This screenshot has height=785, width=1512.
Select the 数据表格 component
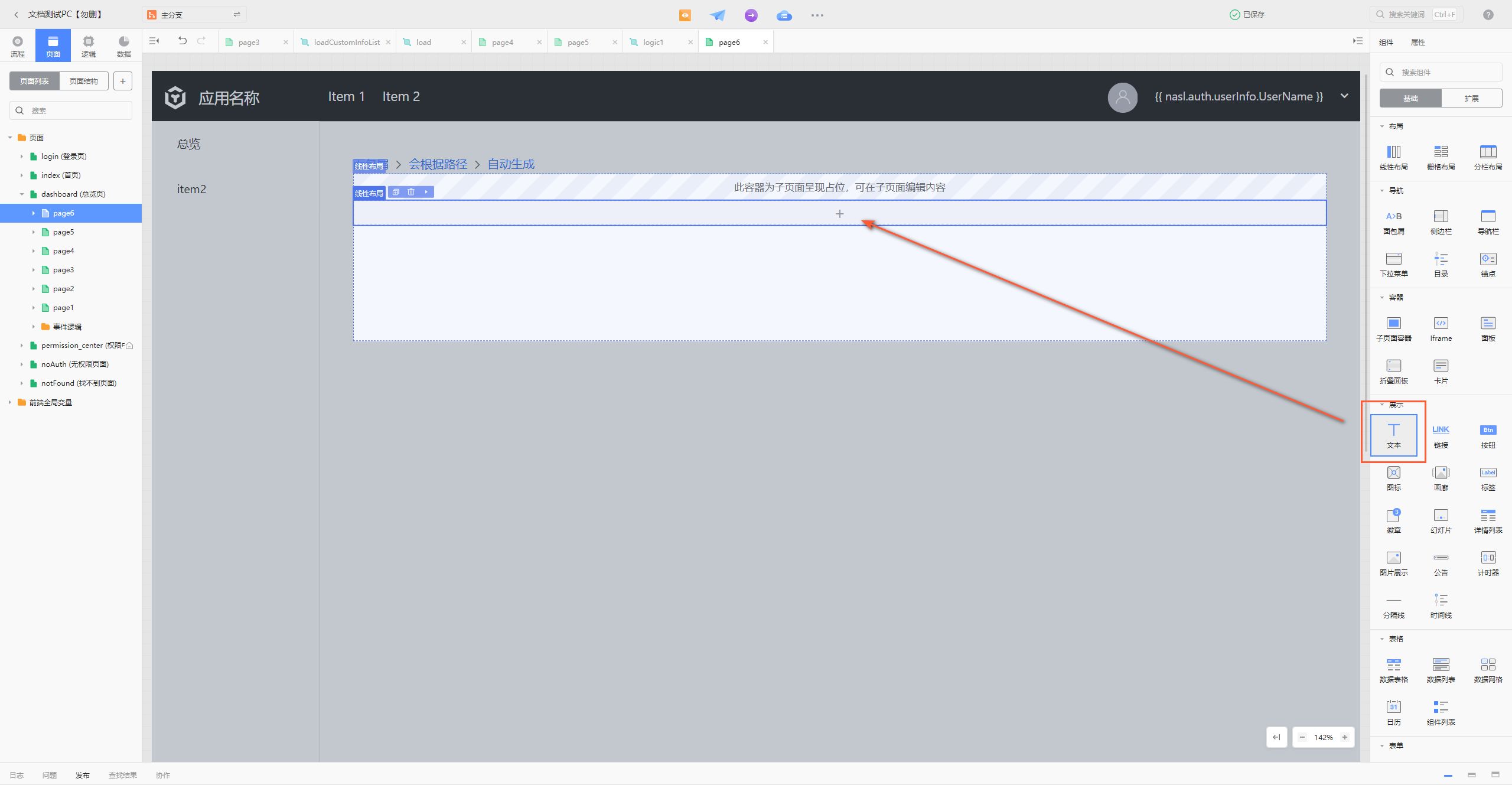[x=1393, y=670]
